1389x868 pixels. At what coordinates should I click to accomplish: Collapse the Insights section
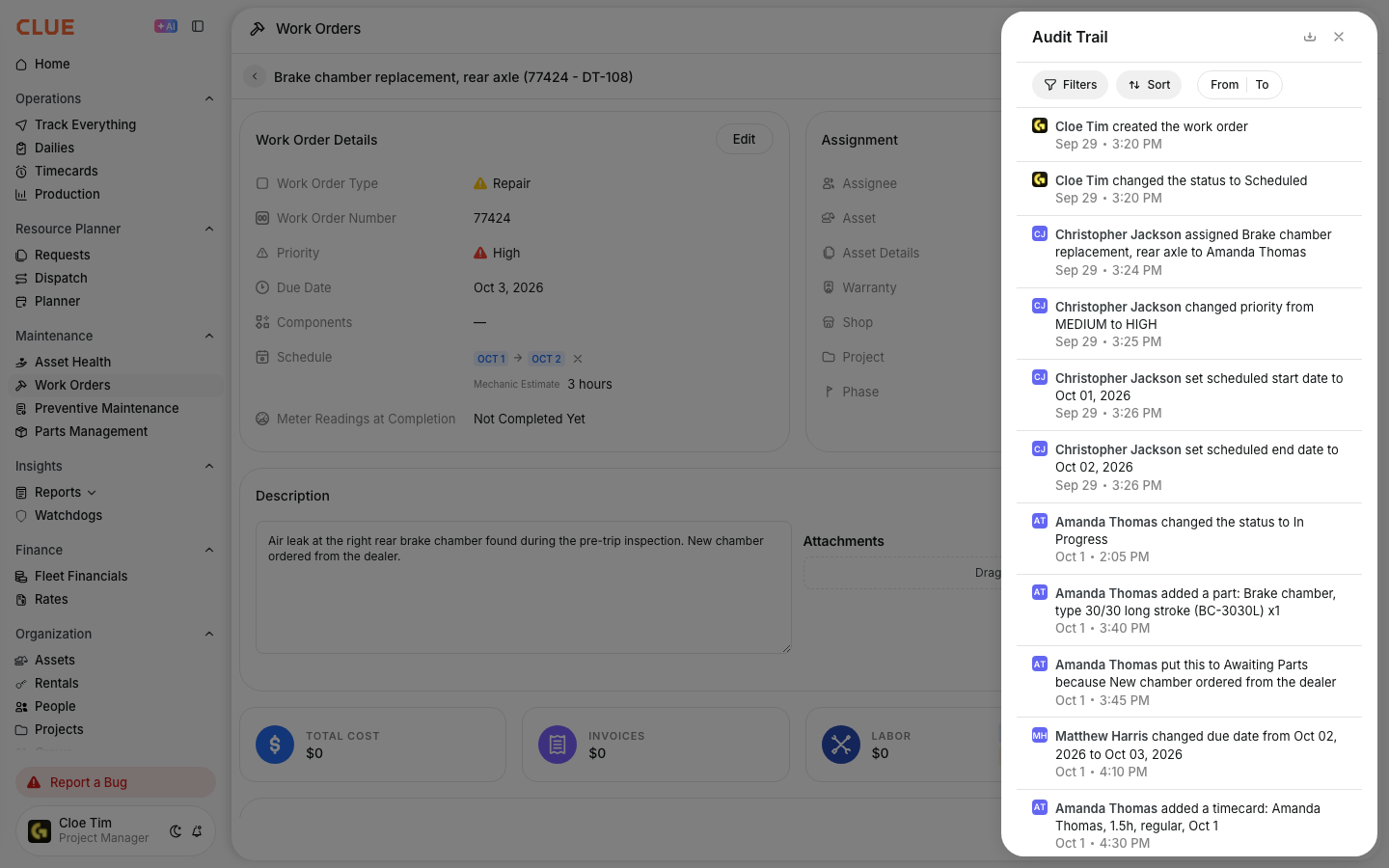point(209,466)
